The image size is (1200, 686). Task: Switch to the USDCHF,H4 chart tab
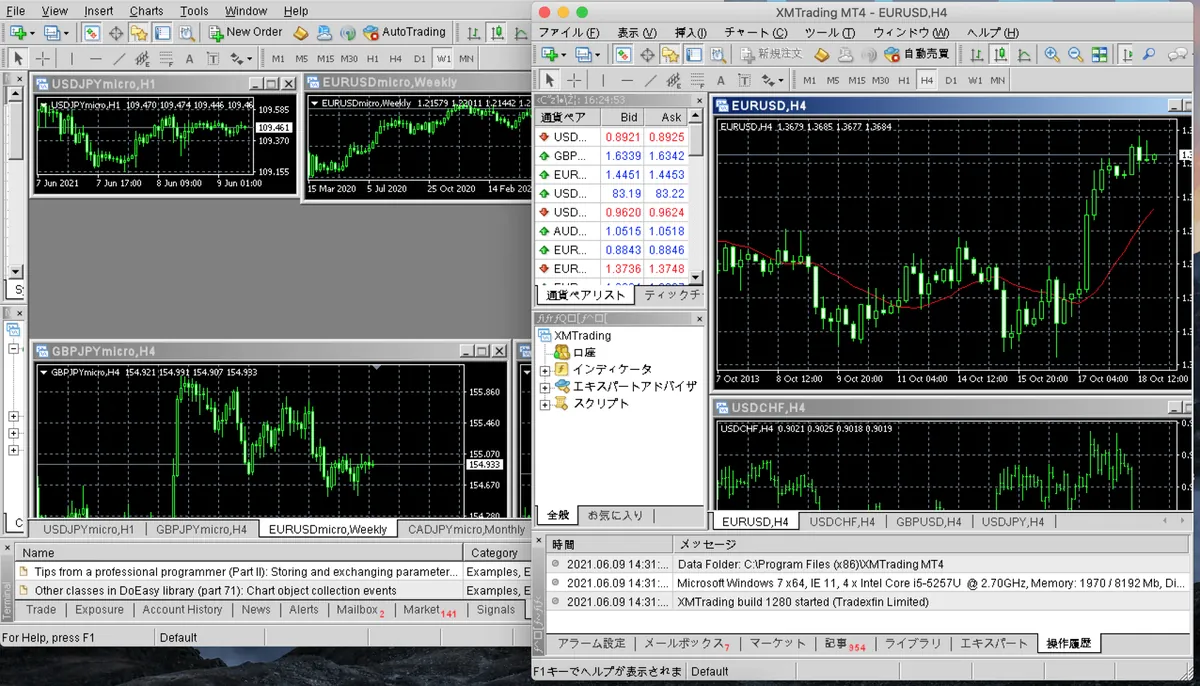pyautogui.click(x=842, y=522)
